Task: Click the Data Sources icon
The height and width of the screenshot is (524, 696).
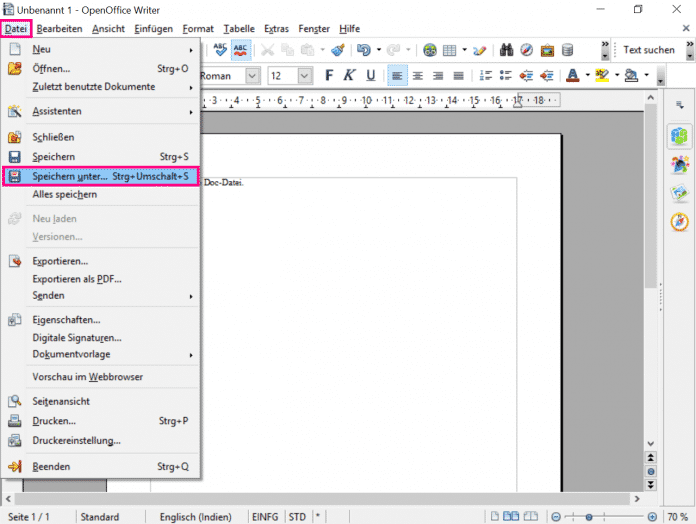Action: coord(567,49)
